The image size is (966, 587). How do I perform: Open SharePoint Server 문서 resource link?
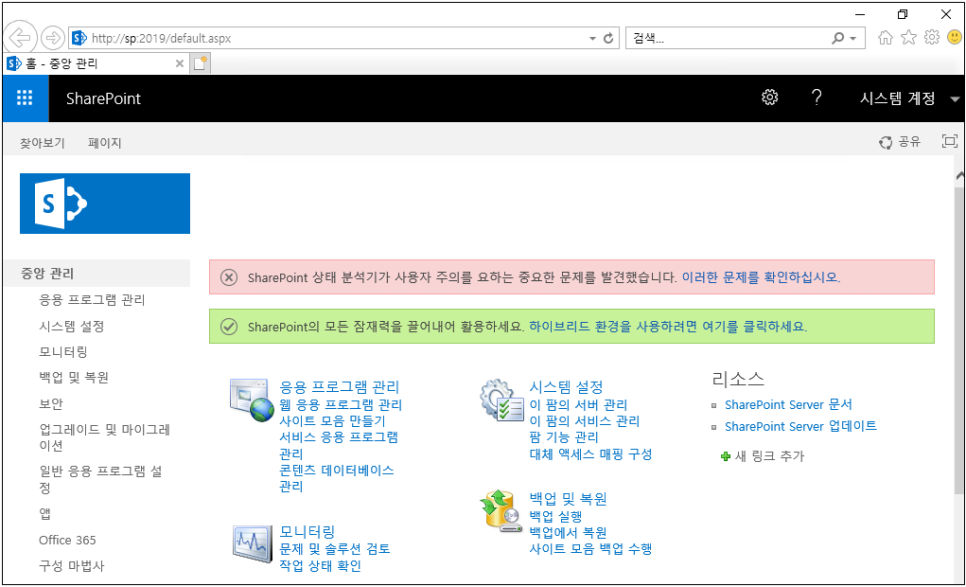click(789, 405)
